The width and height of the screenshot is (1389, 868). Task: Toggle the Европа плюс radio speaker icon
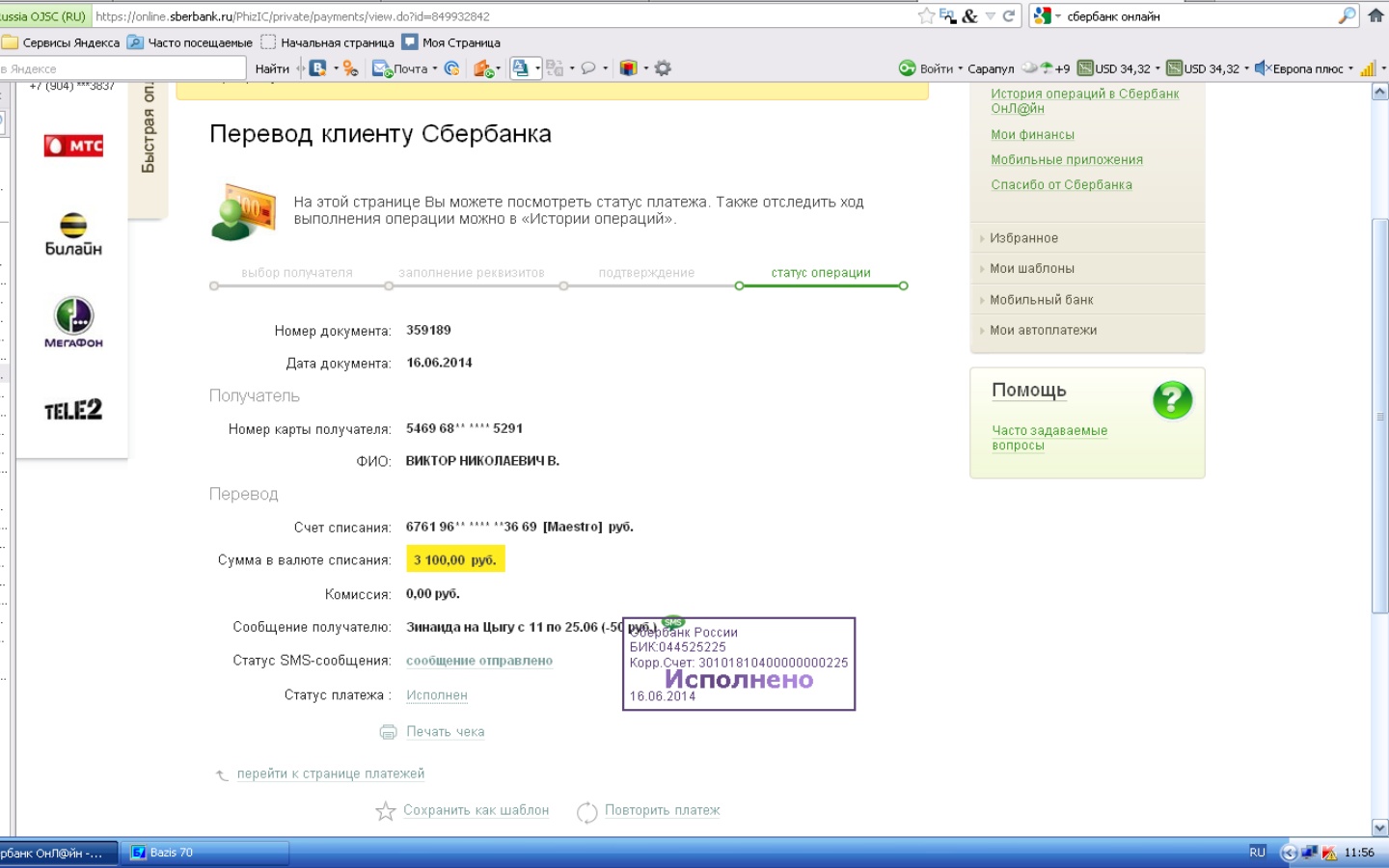[1262, 68]
